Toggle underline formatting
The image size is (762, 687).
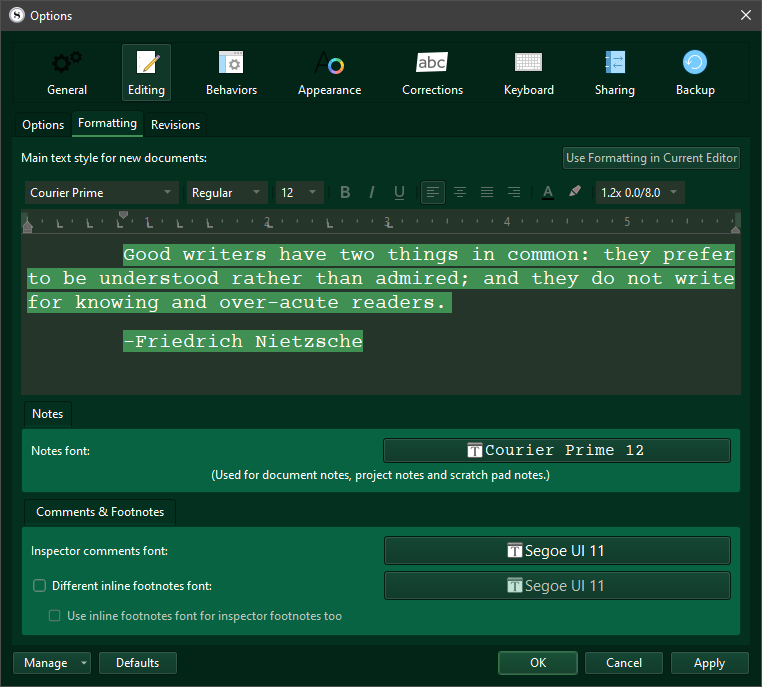[399, 192]
